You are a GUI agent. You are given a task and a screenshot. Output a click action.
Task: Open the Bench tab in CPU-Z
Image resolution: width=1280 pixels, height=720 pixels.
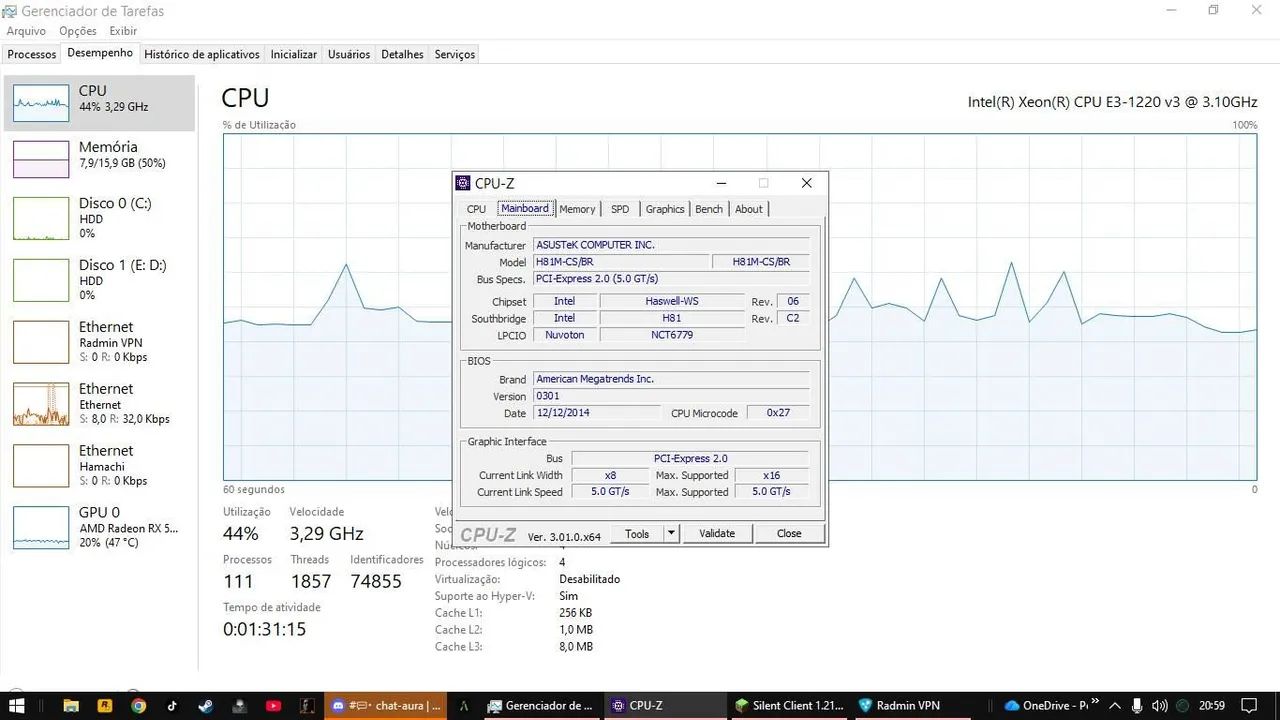pyautogui.click(x=709, y=209)
